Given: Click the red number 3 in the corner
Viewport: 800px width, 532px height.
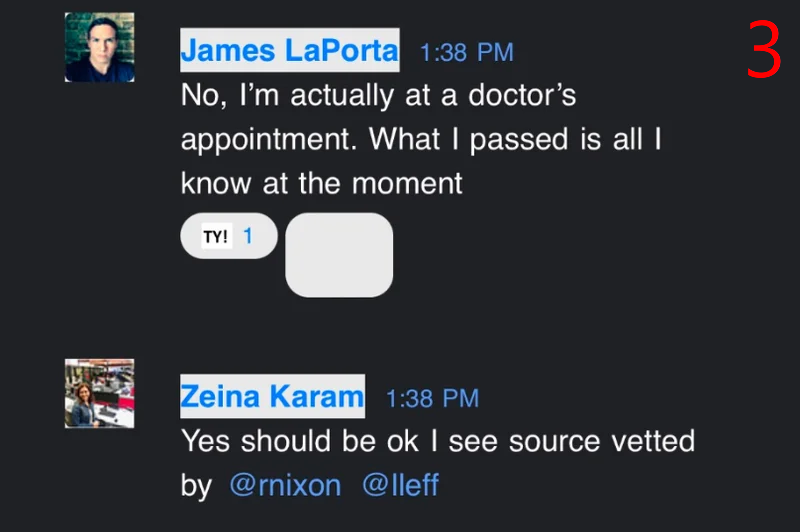Looking at the screenshot, I should (764, 49).
